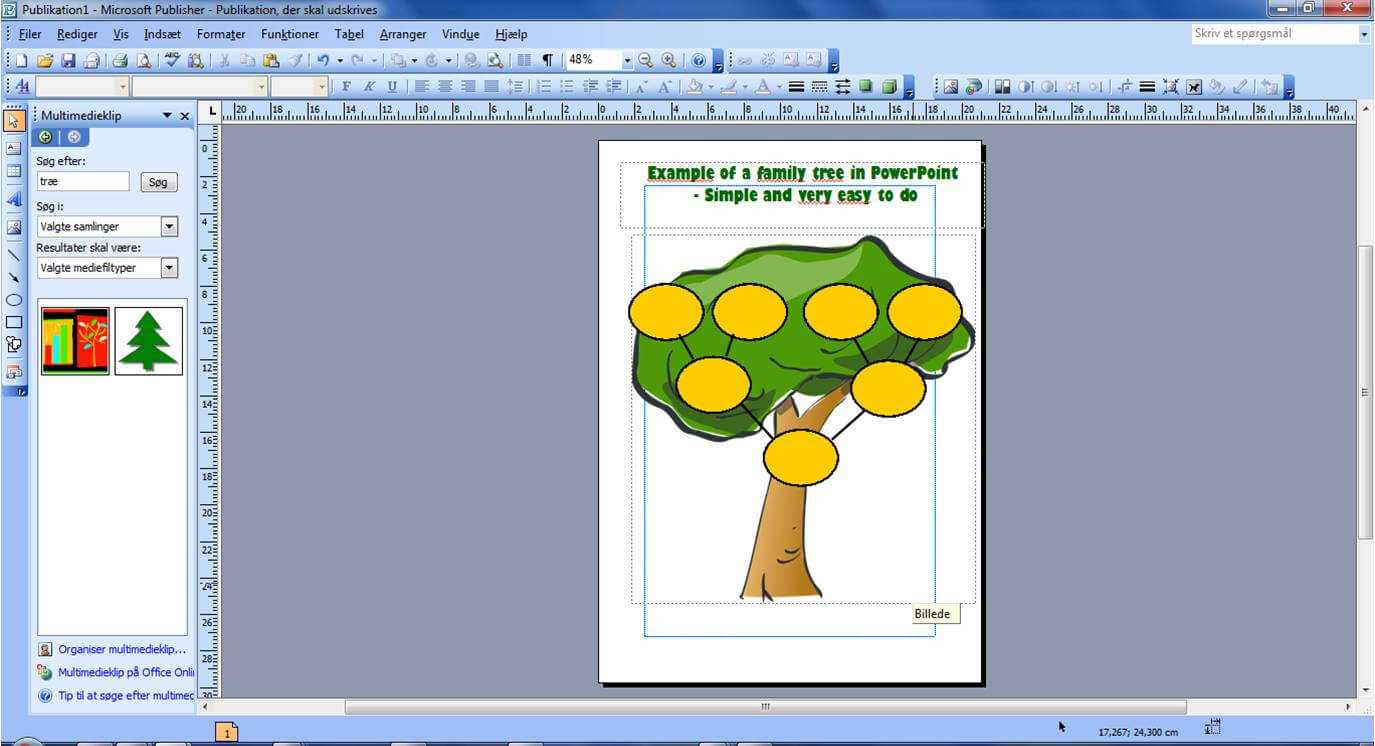Click the Print icon in toolbar
1375x746 pixels.
tap(120, 61)
